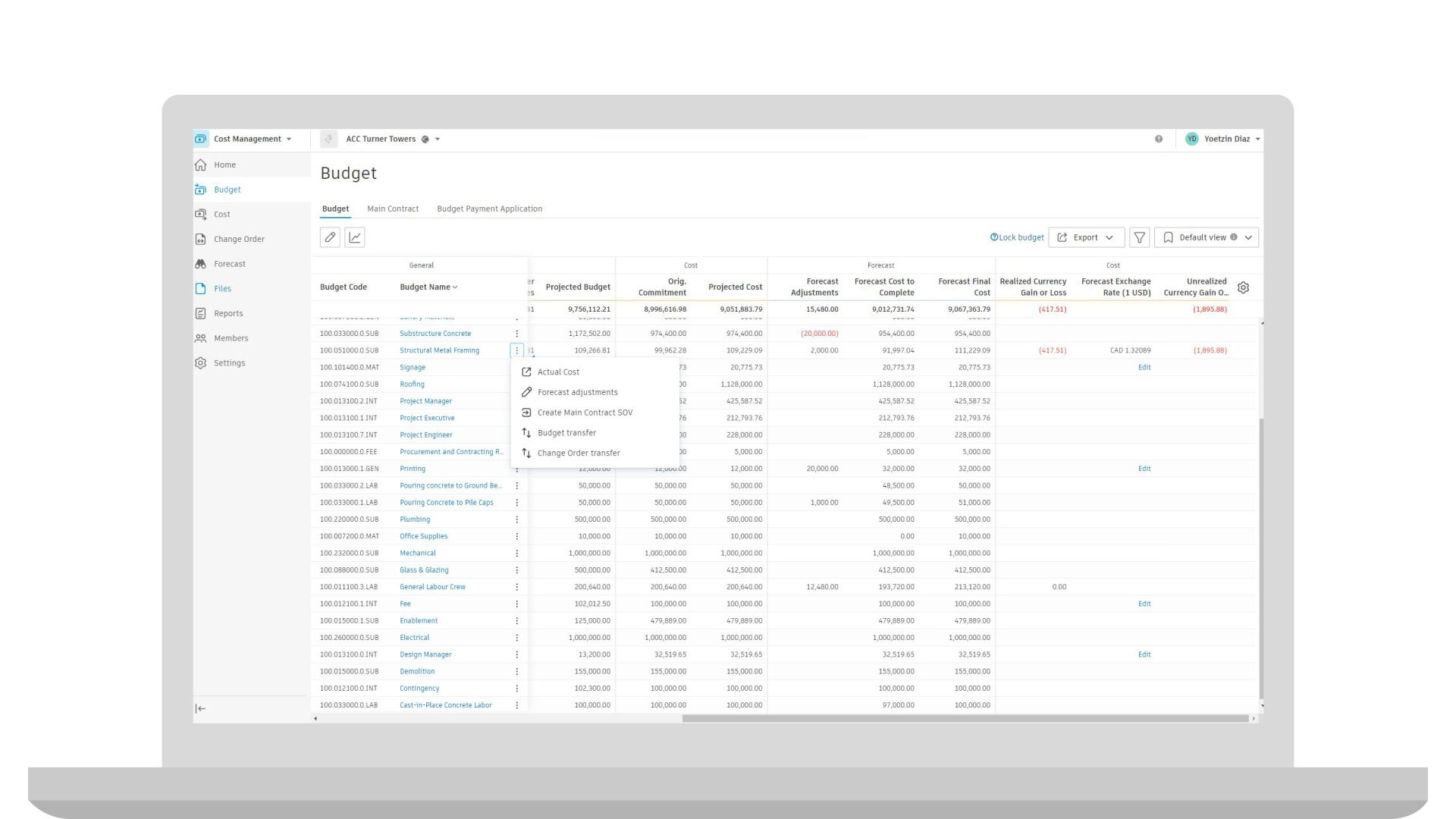Open the Default view dropdown

(1207, 237)
